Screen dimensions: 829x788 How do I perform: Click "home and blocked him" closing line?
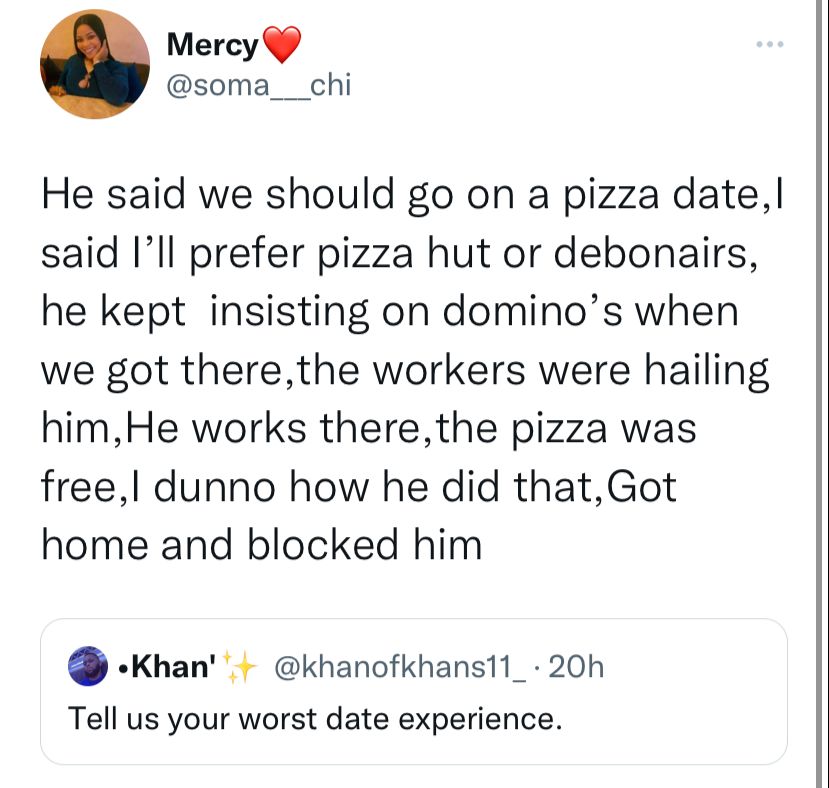click(262, 545)
